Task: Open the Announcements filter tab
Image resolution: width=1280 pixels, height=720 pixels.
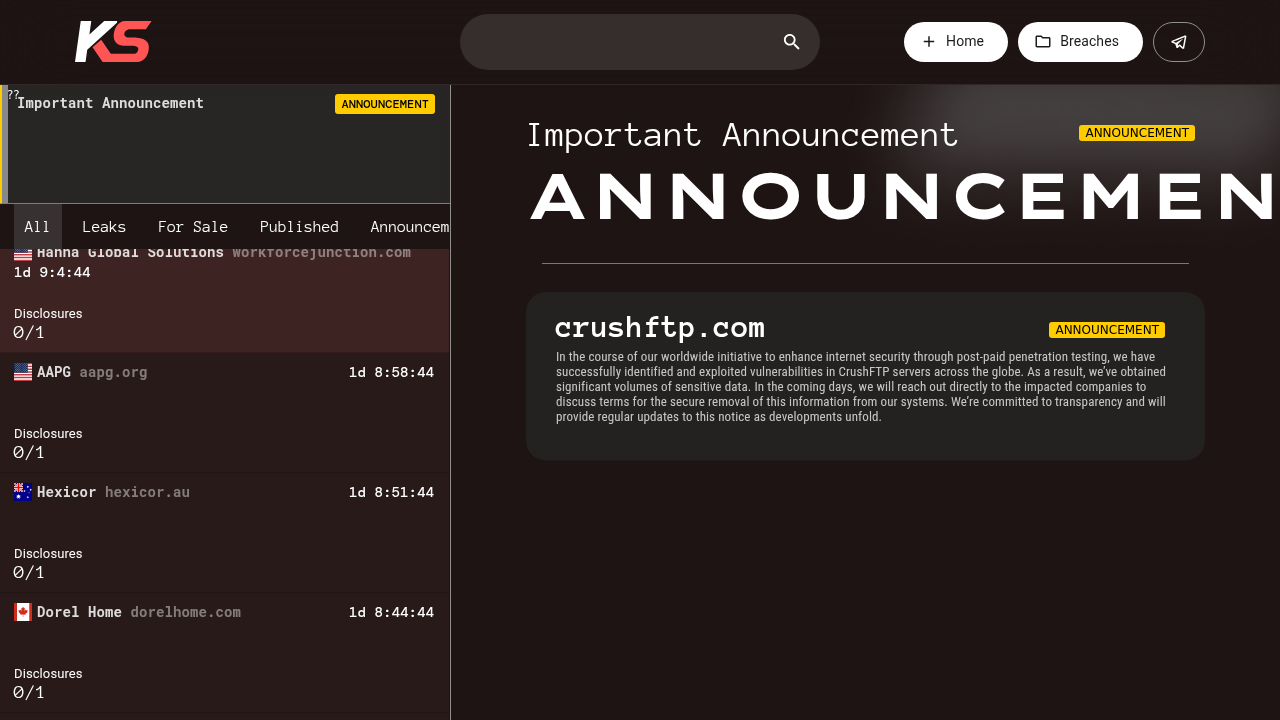Action: tap(410, 227)
